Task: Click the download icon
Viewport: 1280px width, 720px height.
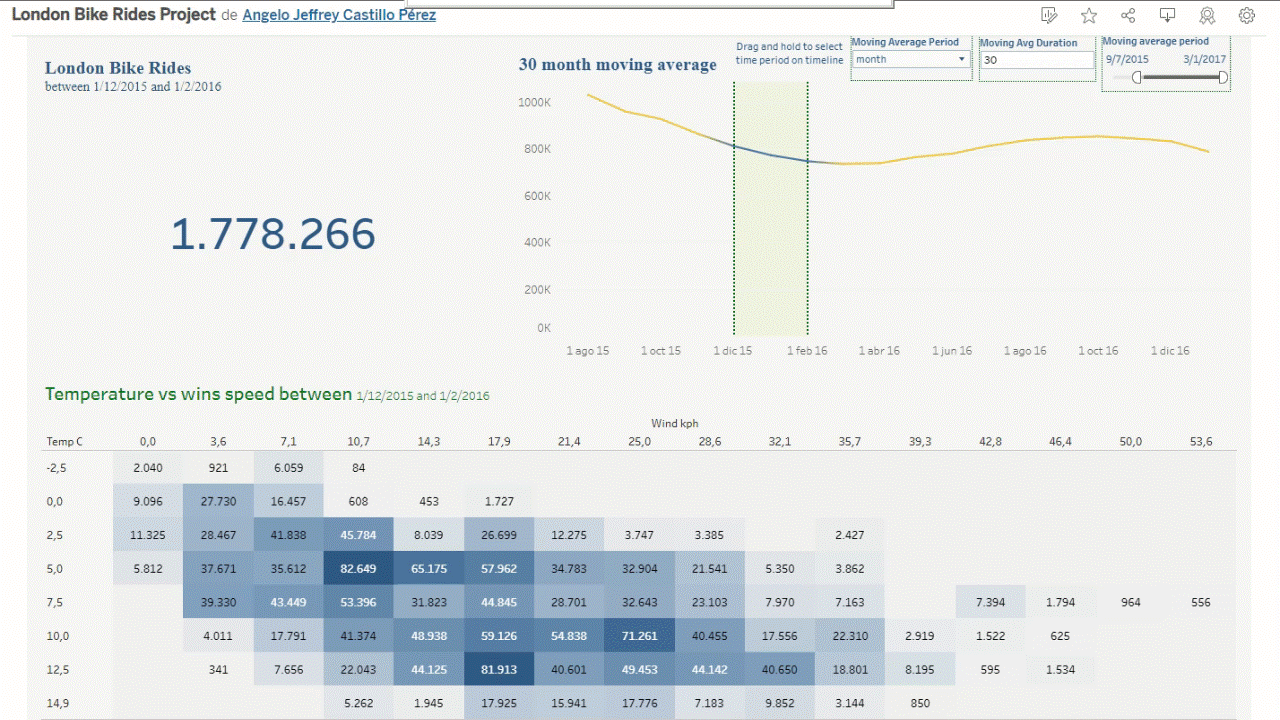Action: click(1167, 15)
